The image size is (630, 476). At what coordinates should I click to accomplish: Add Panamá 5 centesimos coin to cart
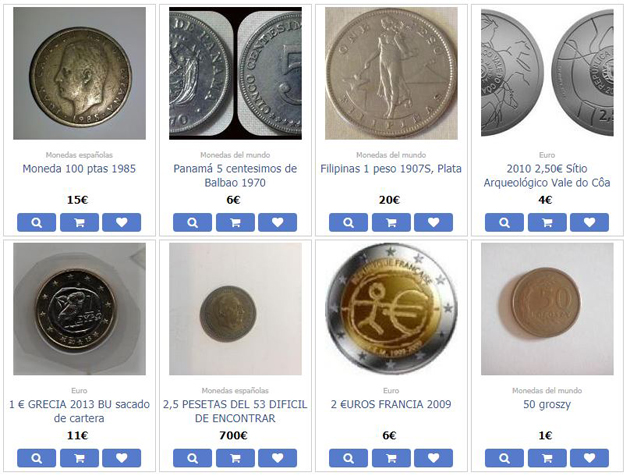[235, 223]
